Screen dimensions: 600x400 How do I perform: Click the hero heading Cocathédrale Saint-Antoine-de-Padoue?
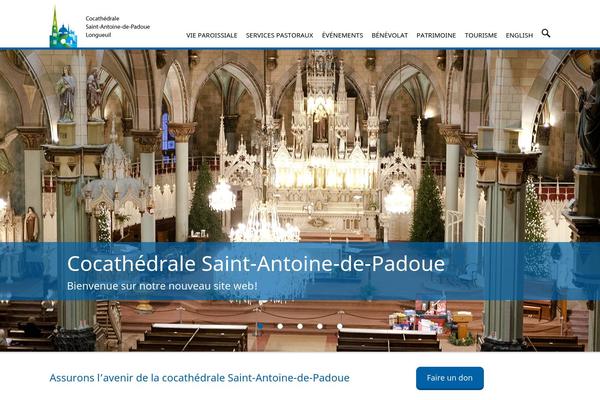pyautogui.click(x=256, y=264)
